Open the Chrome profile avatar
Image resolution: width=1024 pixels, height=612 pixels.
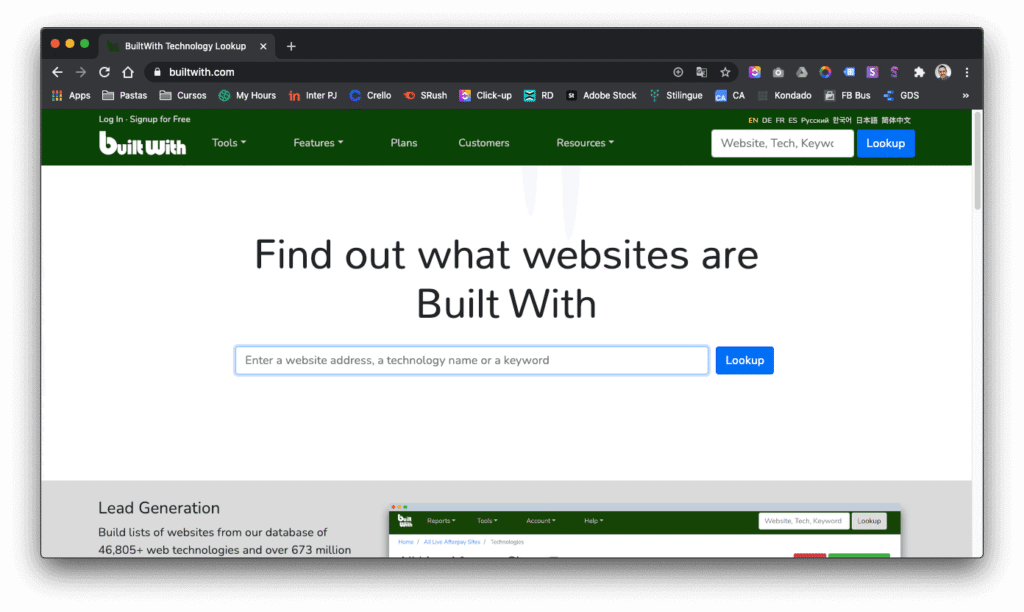point(942,72)
